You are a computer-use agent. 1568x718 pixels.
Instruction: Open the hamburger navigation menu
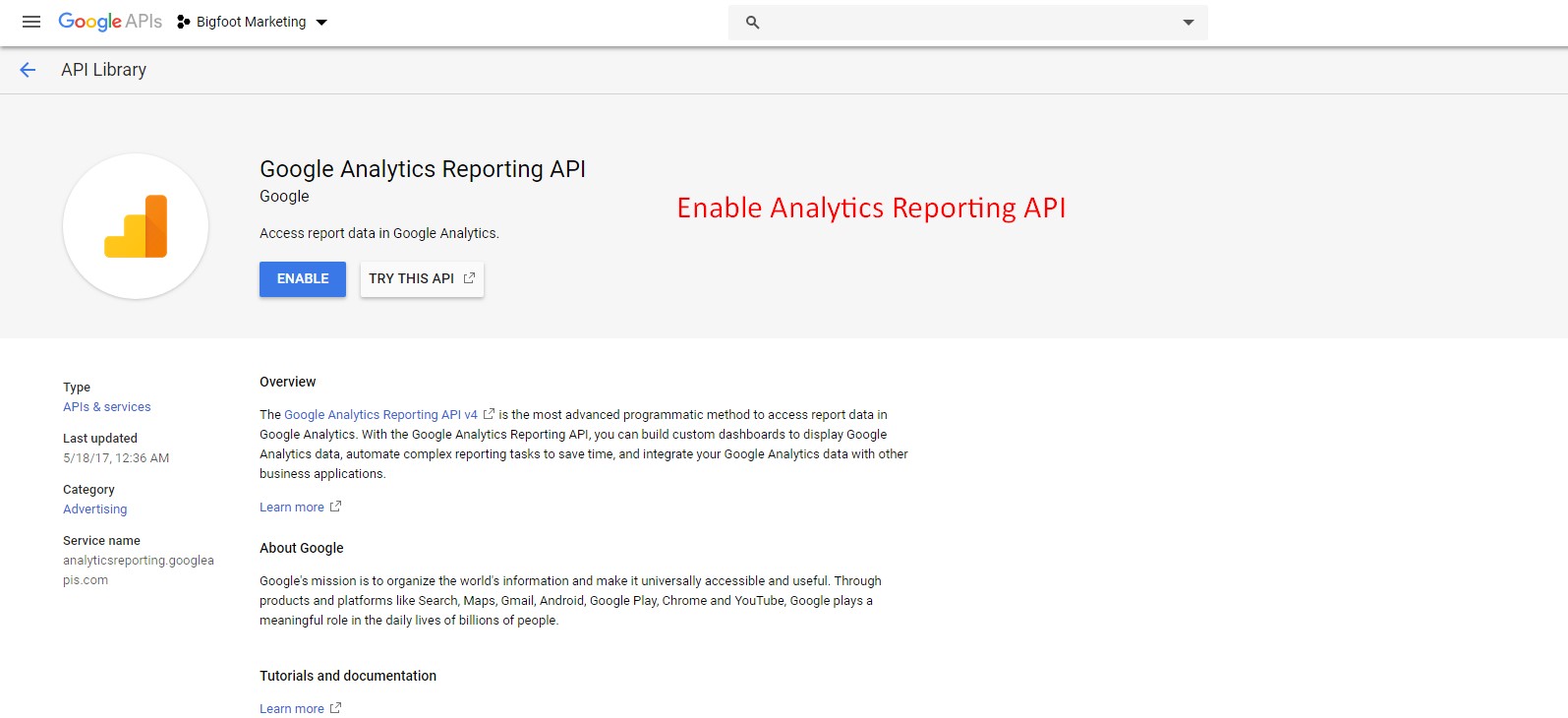(31, 22)
